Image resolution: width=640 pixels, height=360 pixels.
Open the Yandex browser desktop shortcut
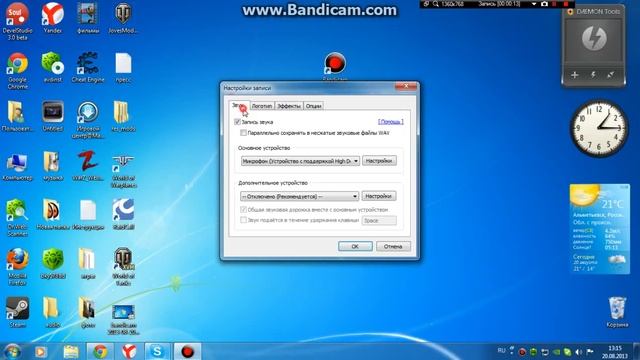(x=53, y=18)
